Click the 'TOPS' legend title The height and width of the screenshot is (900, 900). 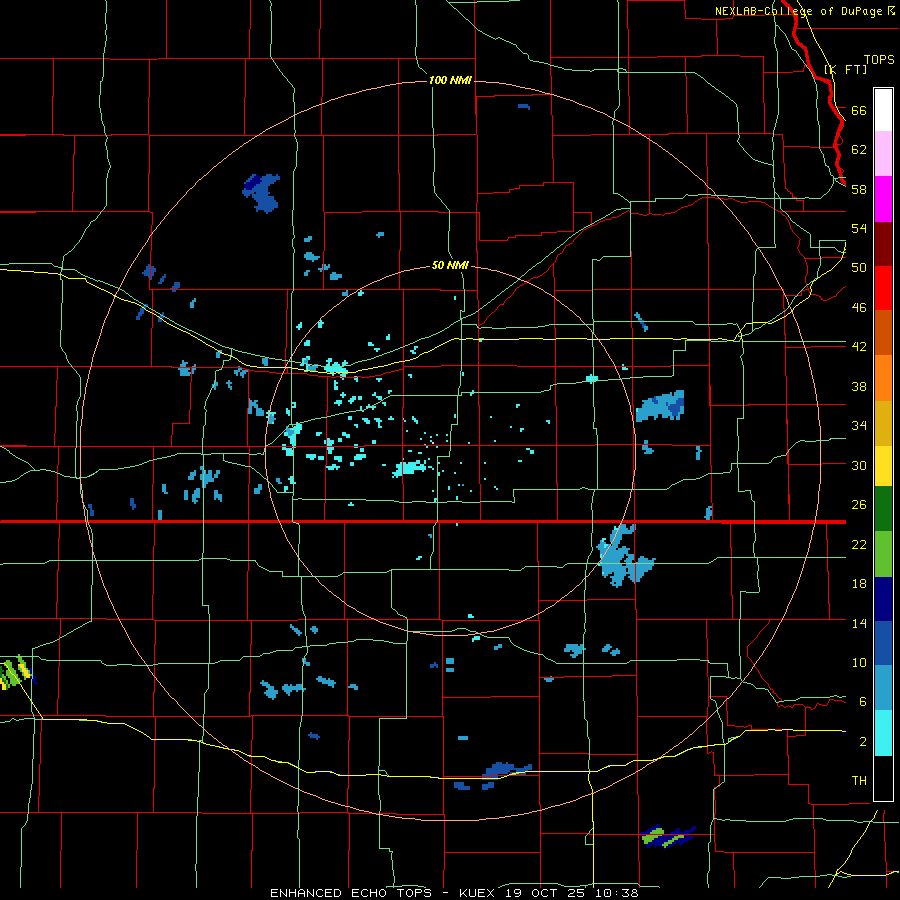tap(879, 59)
